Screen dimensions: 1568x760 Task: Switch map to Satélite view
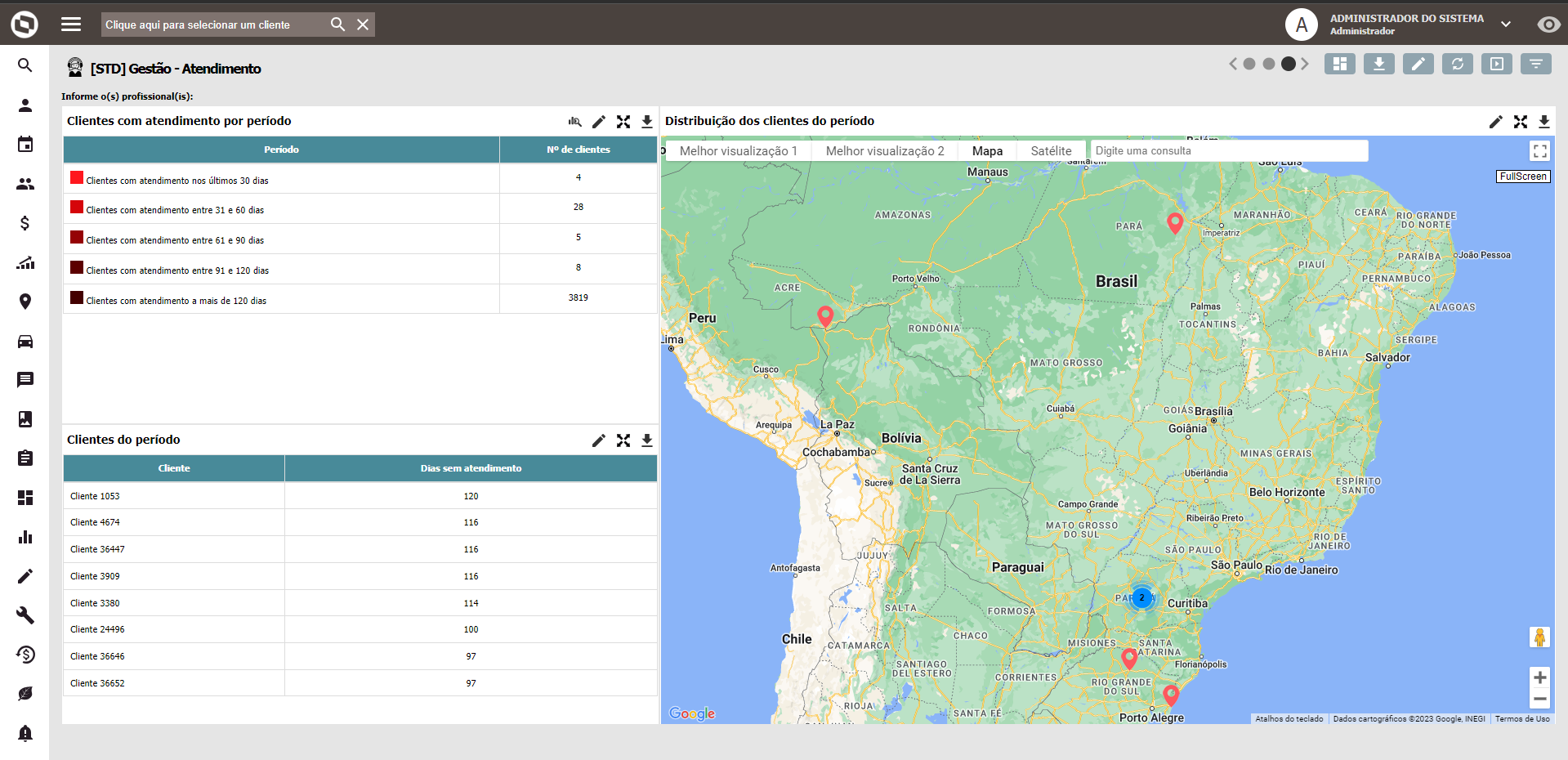[1051, 151]
